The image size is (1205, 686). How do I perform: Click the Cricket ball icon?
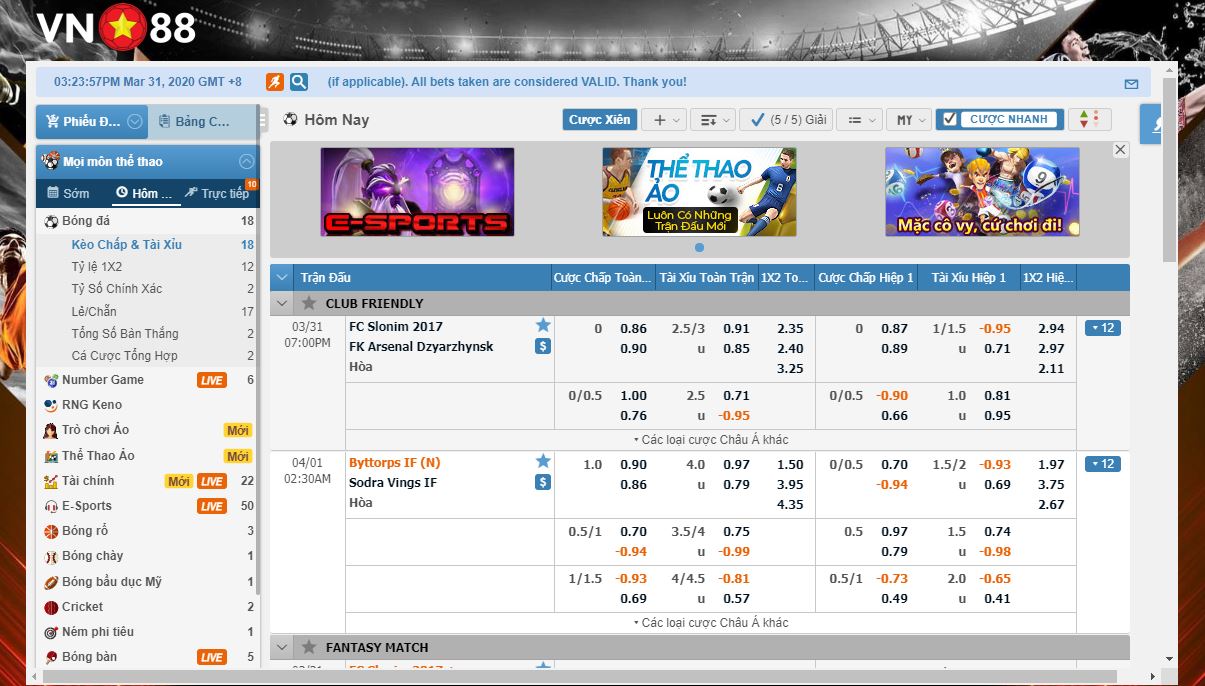pos(51,607)
